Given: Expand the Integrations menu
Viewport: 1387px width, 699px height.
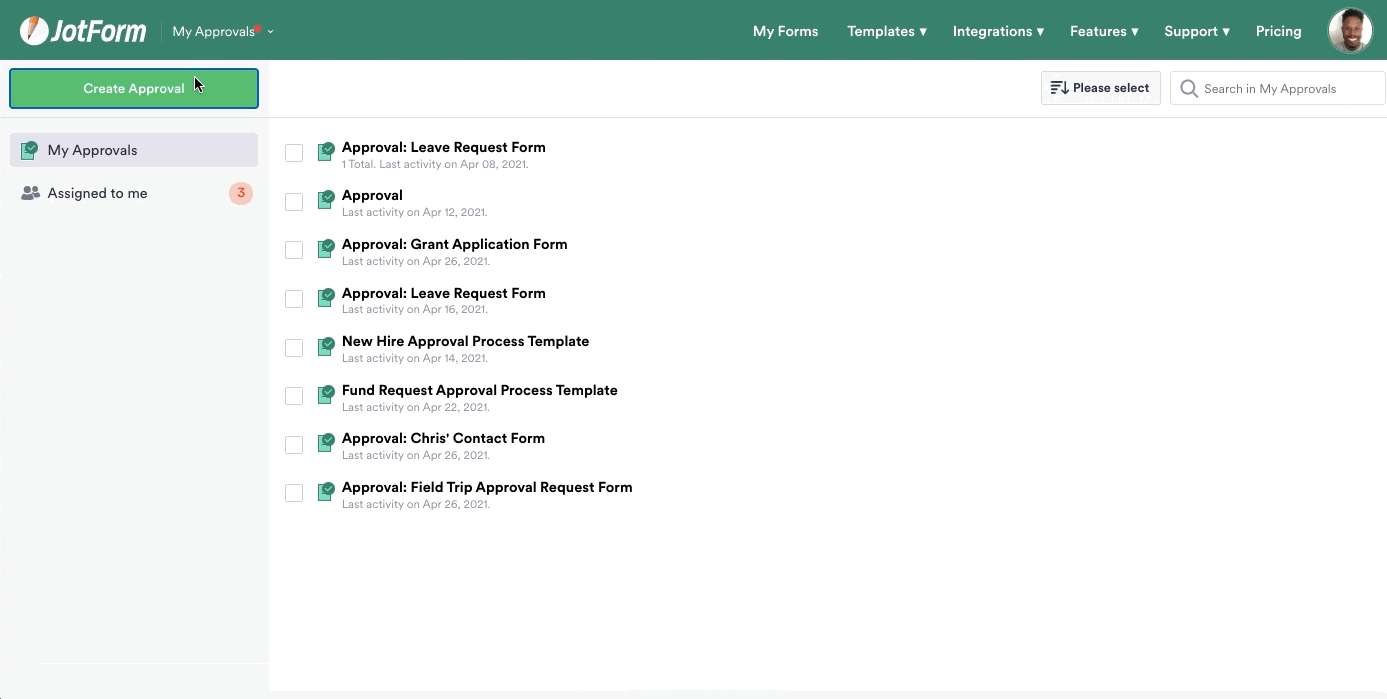Looking at the screenshot, I should tap(998, 31).
